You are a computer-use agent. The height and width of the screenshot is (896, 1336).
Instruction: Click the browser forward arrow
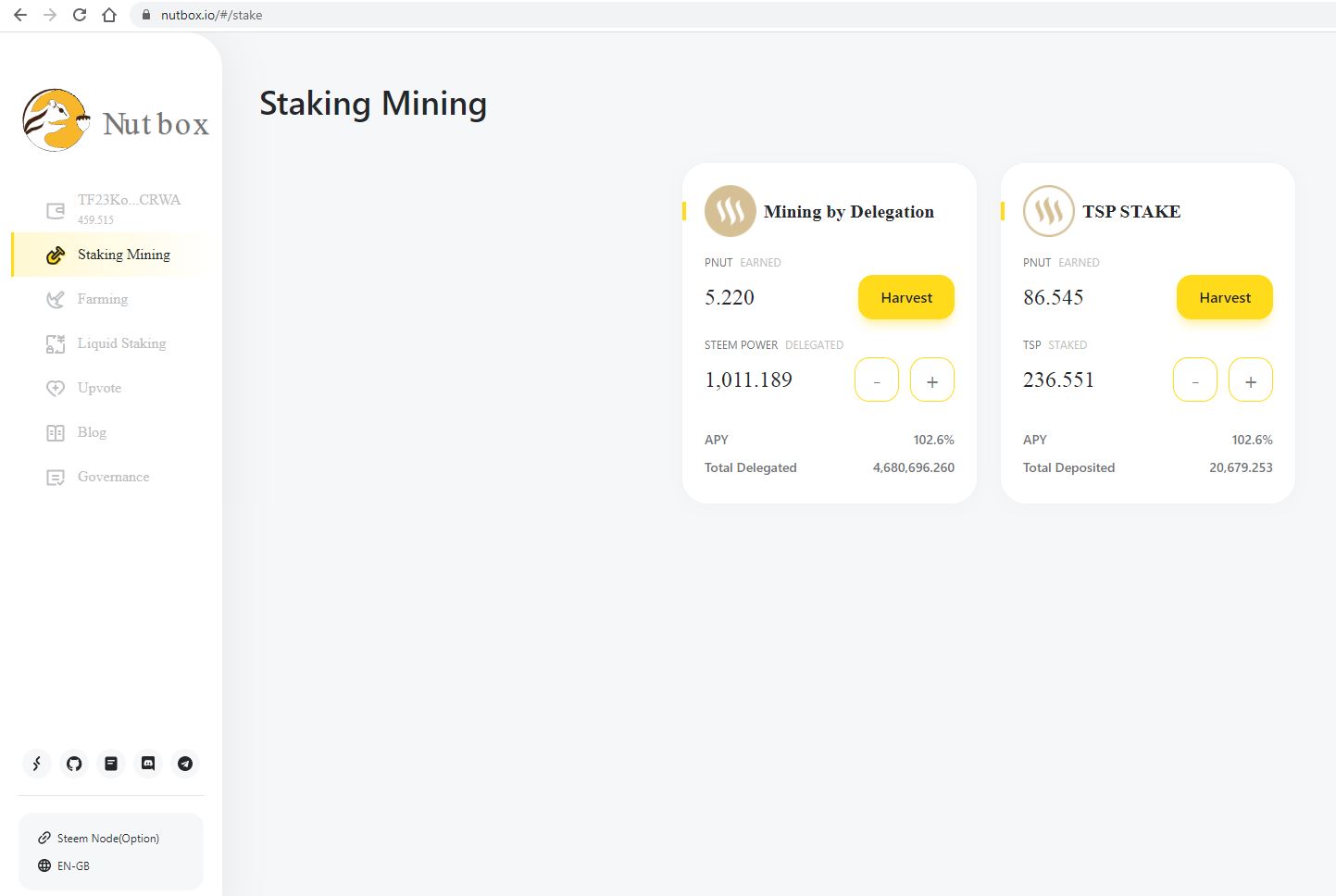pos(50,15)
